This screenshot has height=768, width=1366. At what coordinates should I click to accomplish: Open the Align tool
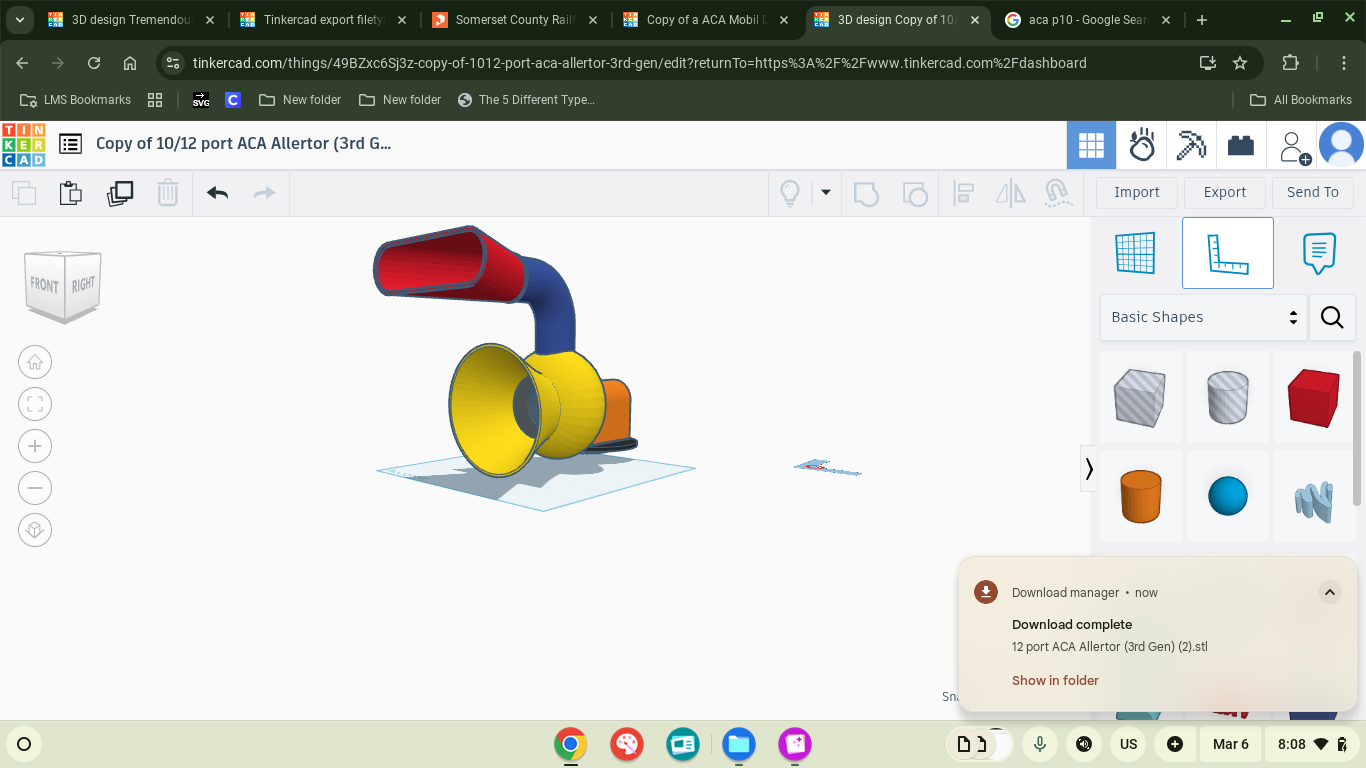pyautogui.click(x=963, y=192)
